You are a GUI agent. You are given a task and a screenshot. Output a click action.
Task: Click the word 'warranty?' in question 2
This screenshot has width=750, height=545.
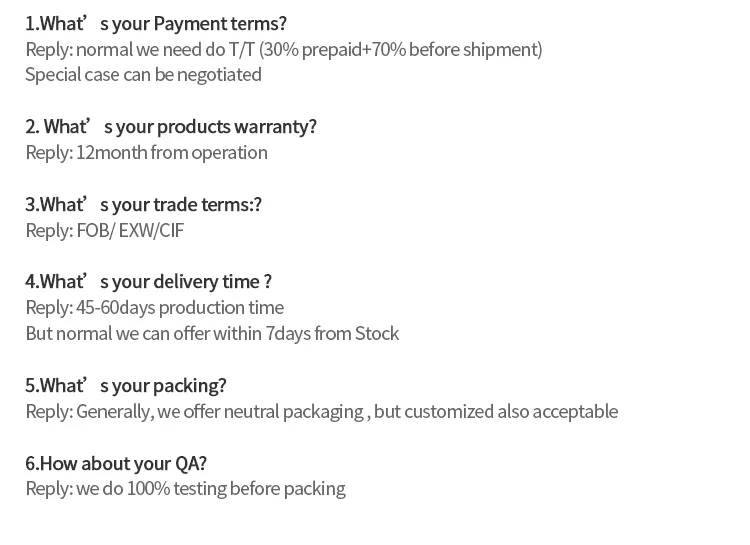[x=276, y=127]
